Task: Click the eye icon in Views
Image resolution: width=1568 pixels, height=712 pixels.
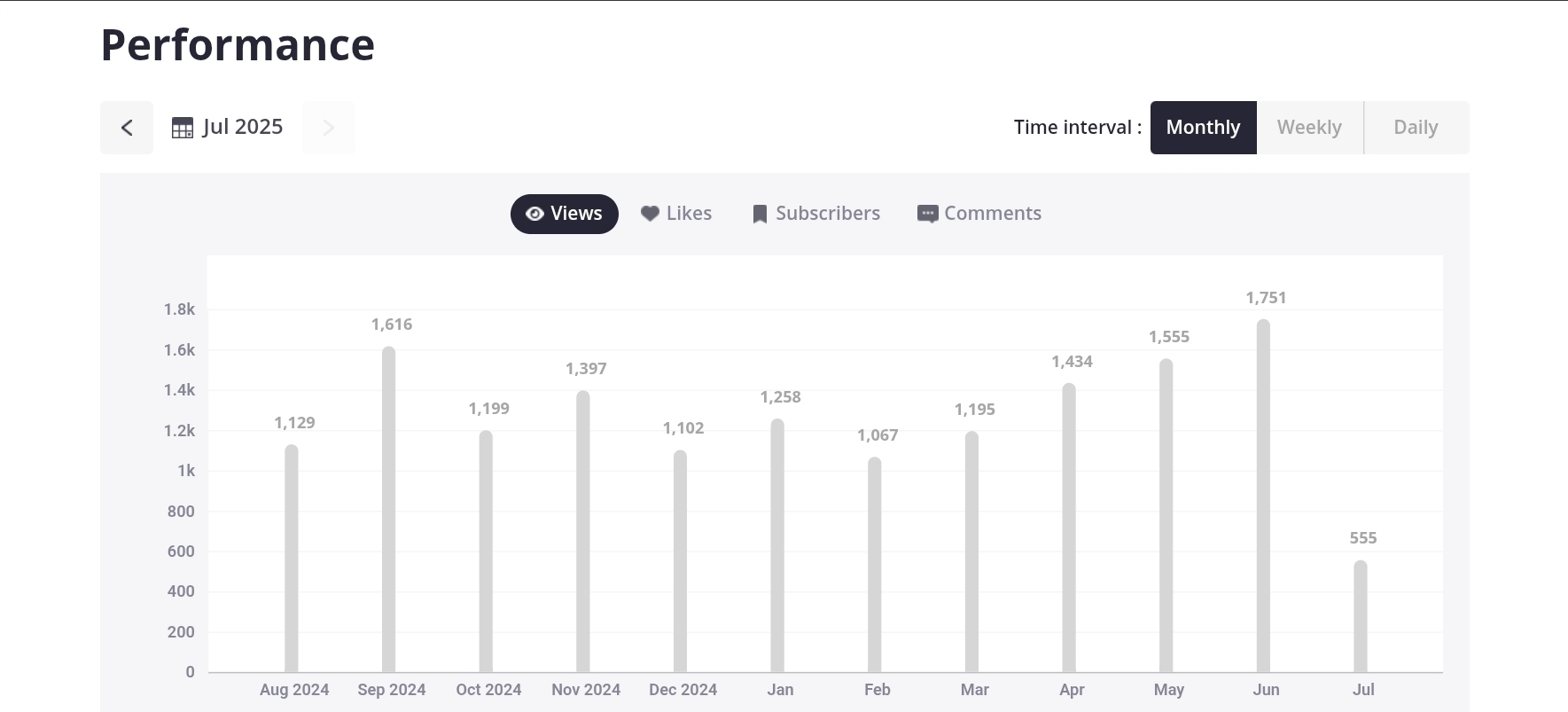Action: point(534,214)
